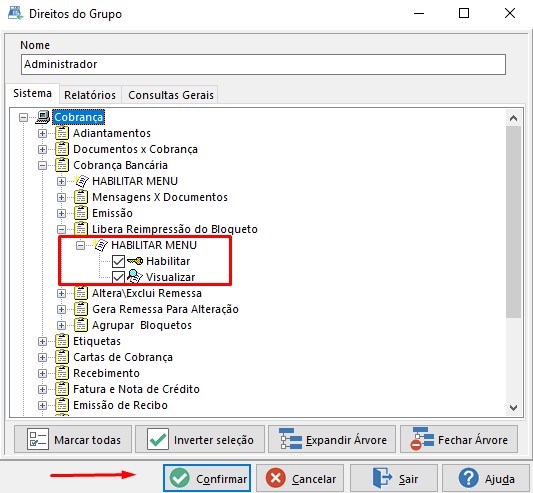
Task: Click the notepad icon next to Emissão
Action: pos(81,213)
